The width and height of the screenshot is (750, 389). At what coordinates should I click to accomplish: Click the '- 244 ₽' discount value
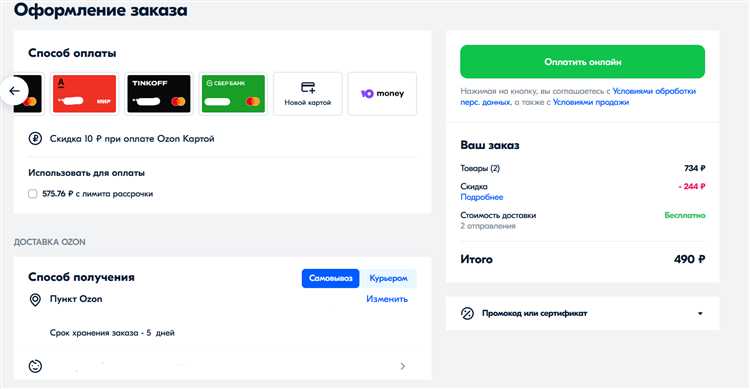point(692,187)
